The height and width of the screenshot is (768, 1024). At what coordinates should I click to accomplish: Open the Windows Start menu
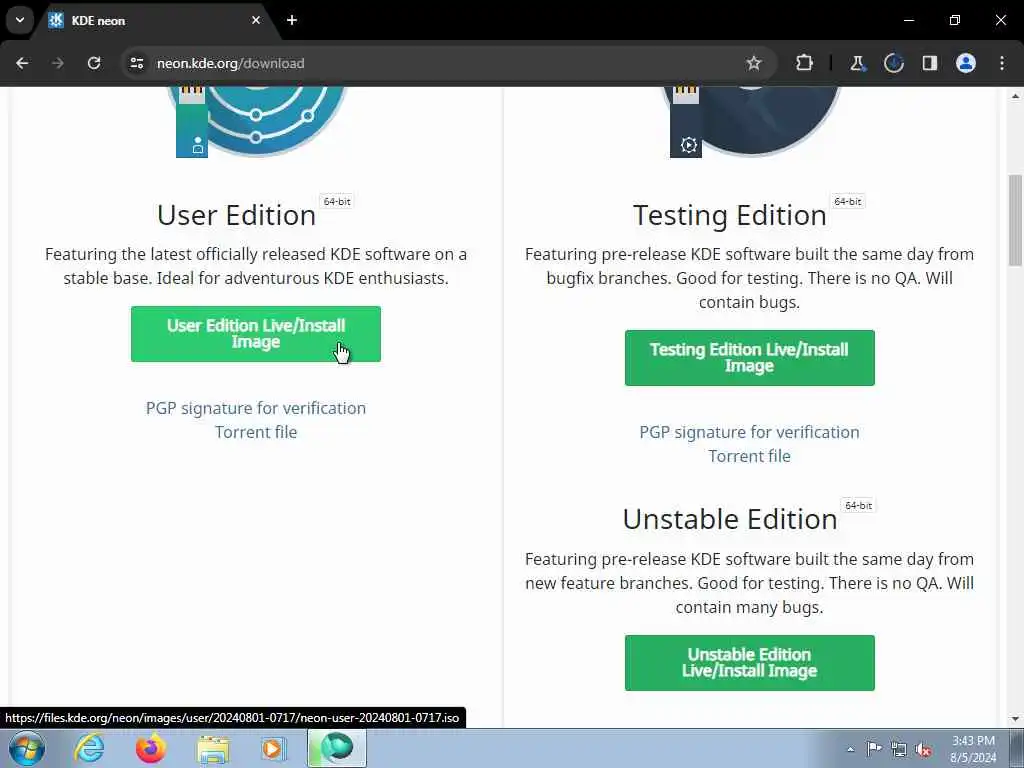pos(26,748)
